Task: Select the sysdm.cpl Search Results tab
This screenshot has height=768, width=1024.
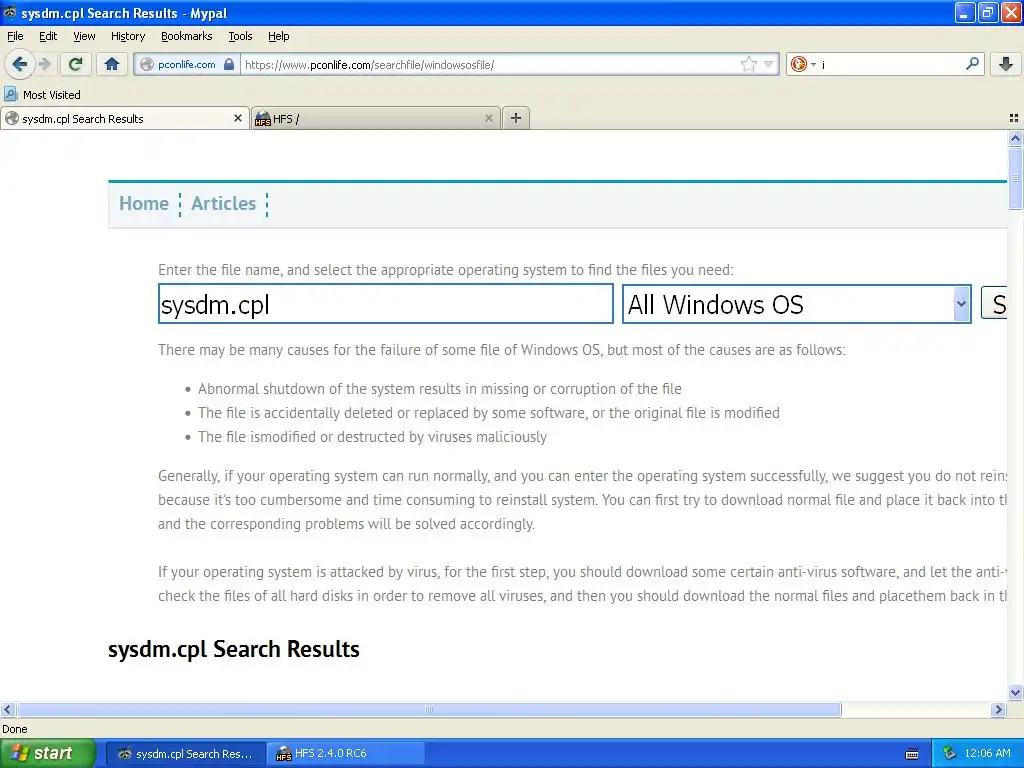Action: point(124,118)
